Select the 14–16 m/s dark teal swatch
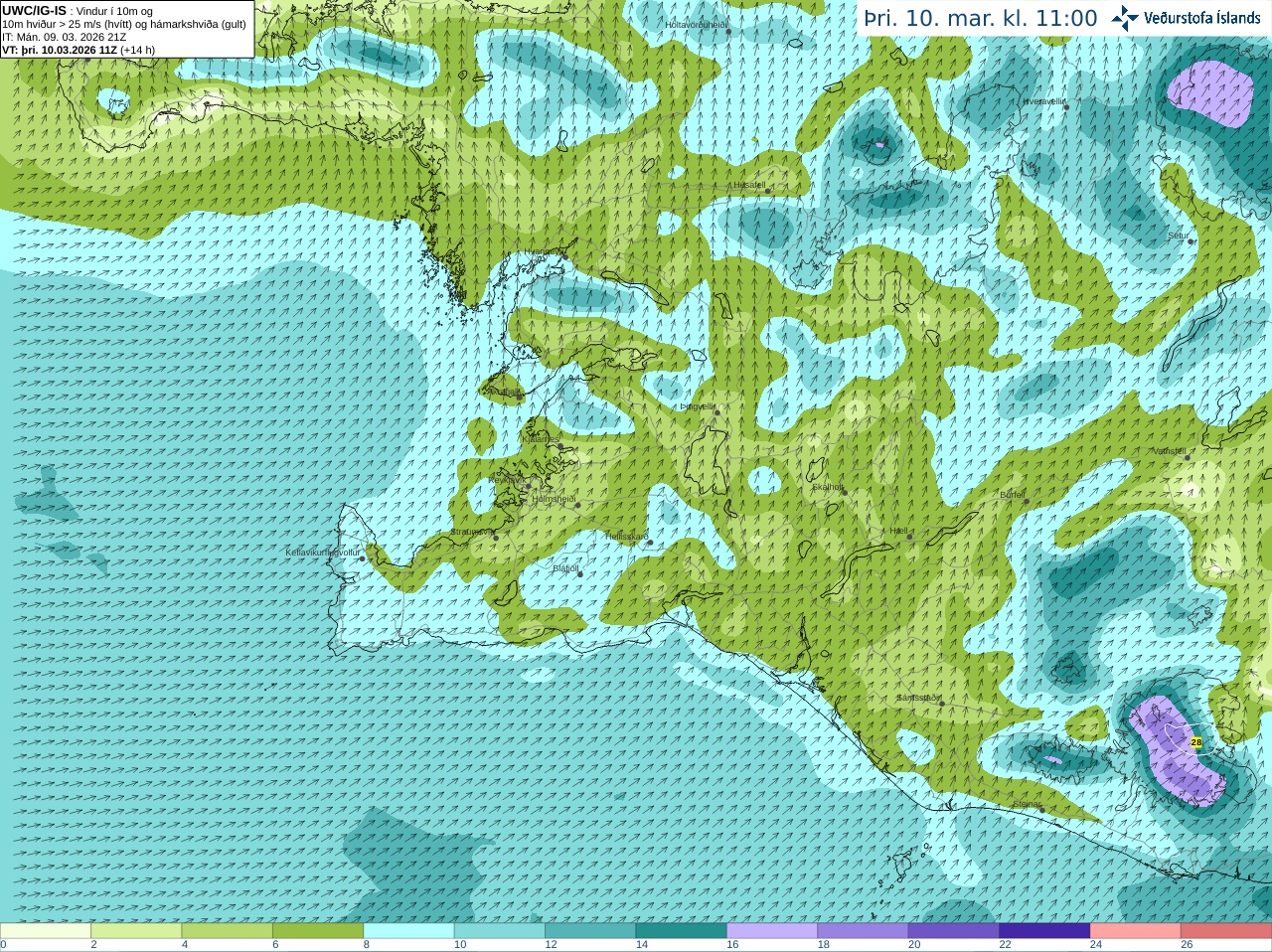Viewport: 1272px width, 952px height. [x=681, y=931]
